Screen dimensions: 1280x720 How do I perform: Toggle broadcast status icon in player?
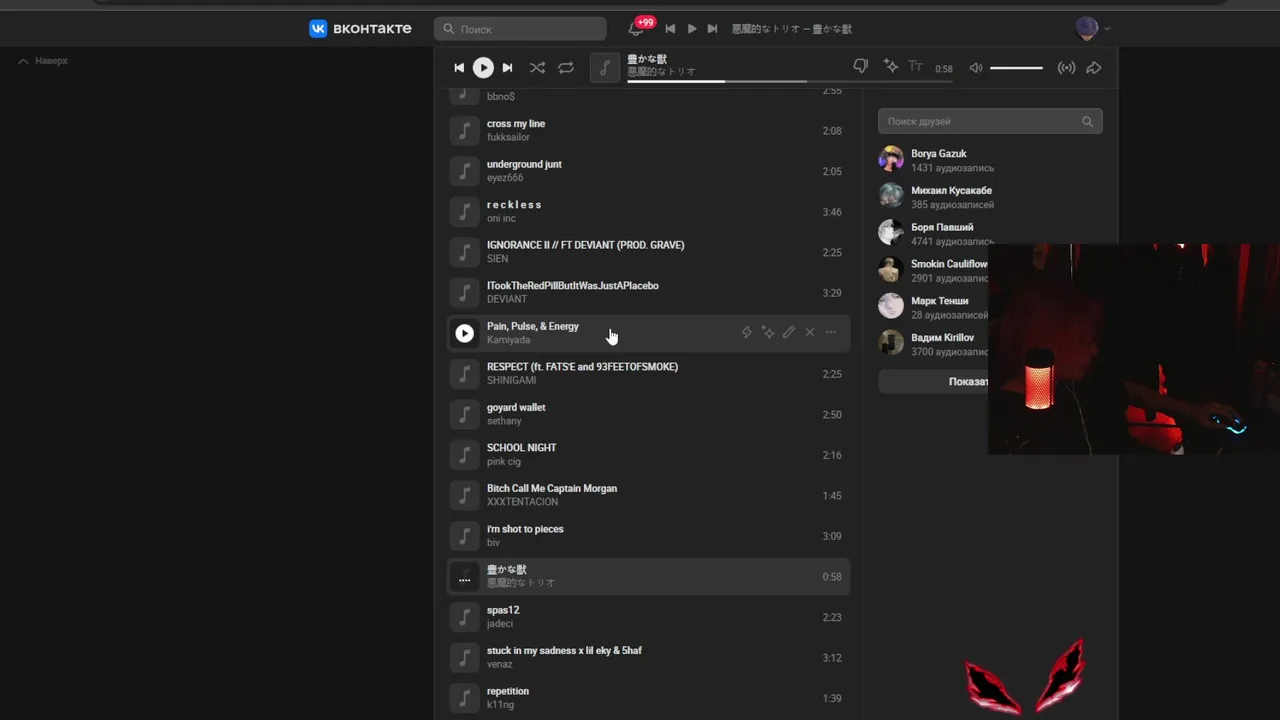(1067, 68)
